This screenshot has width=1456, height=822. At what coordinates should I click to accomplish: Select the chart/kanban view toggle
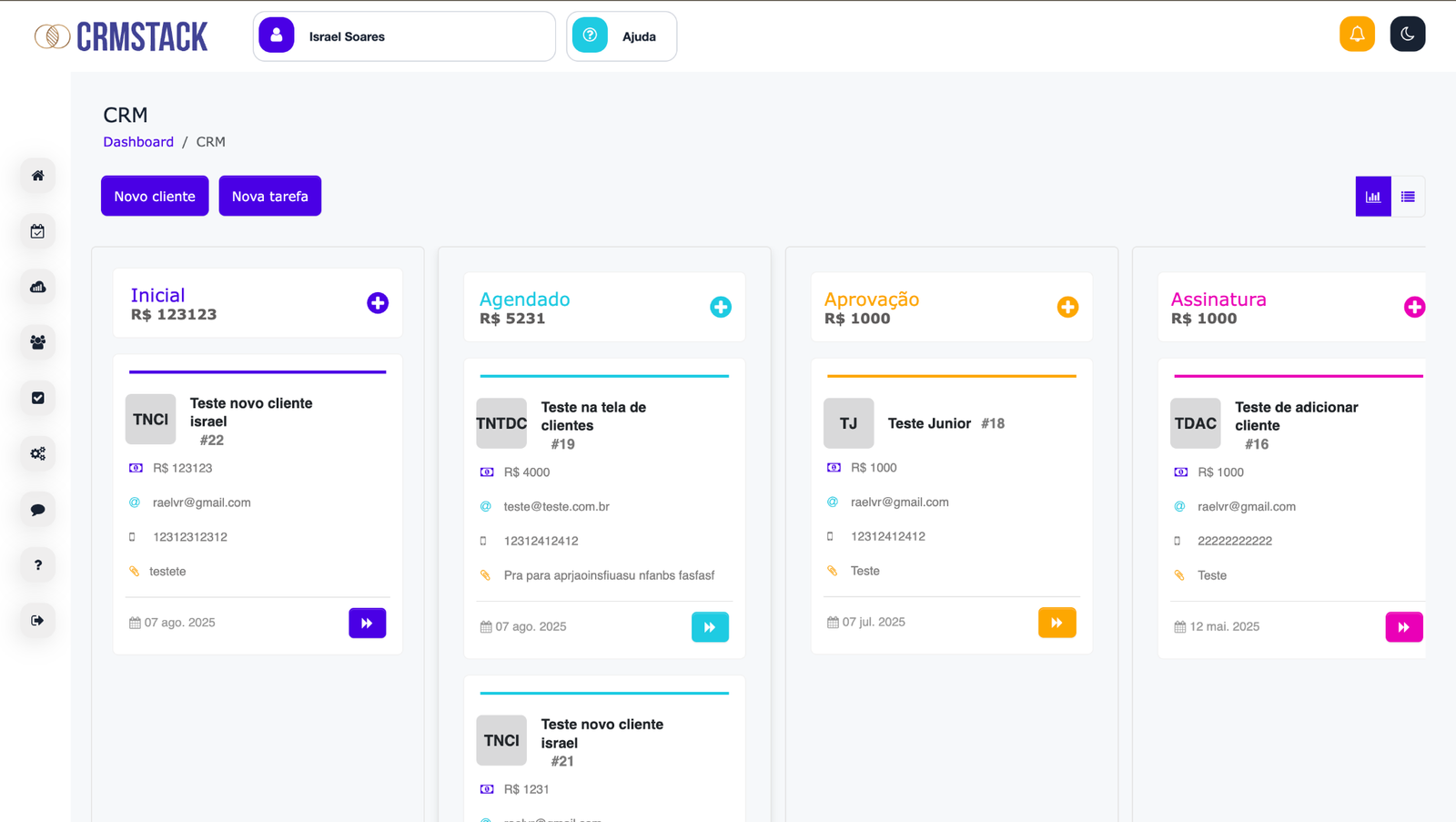pos(1372,196)
